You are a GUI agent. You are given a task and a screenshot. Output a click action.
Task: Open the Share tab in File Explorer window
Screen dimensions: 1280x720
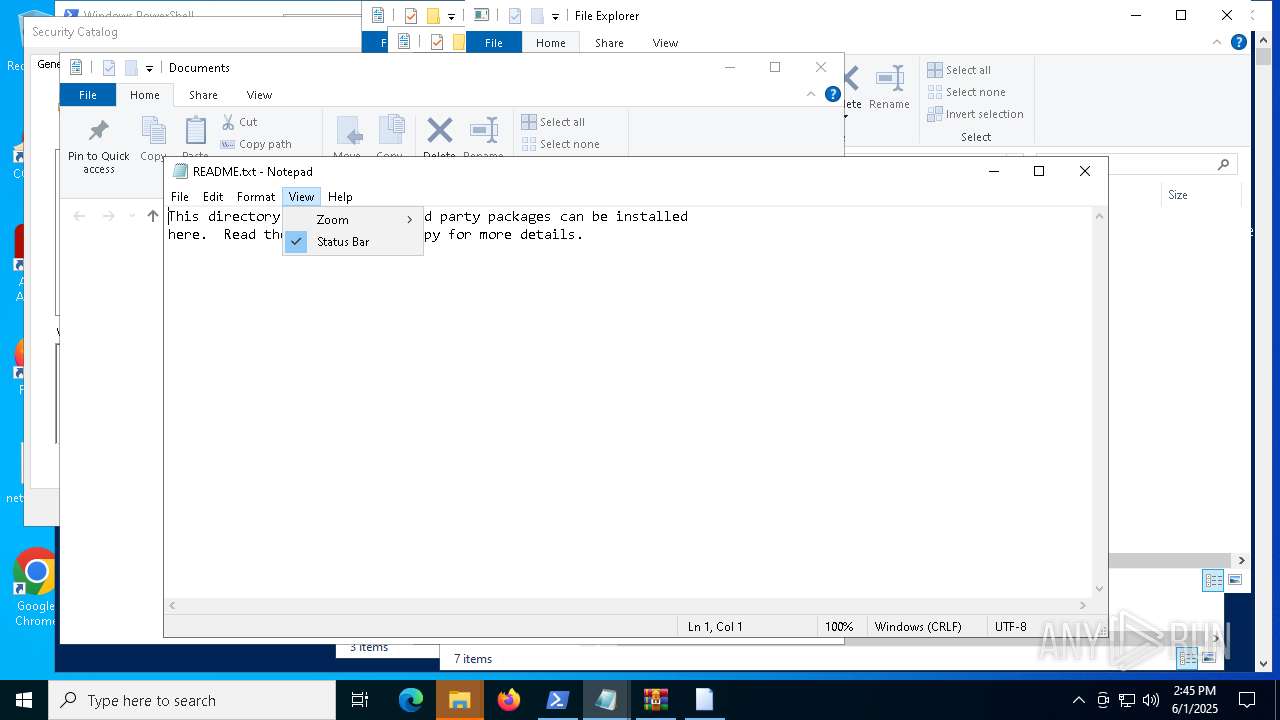[x=609, y=43]
